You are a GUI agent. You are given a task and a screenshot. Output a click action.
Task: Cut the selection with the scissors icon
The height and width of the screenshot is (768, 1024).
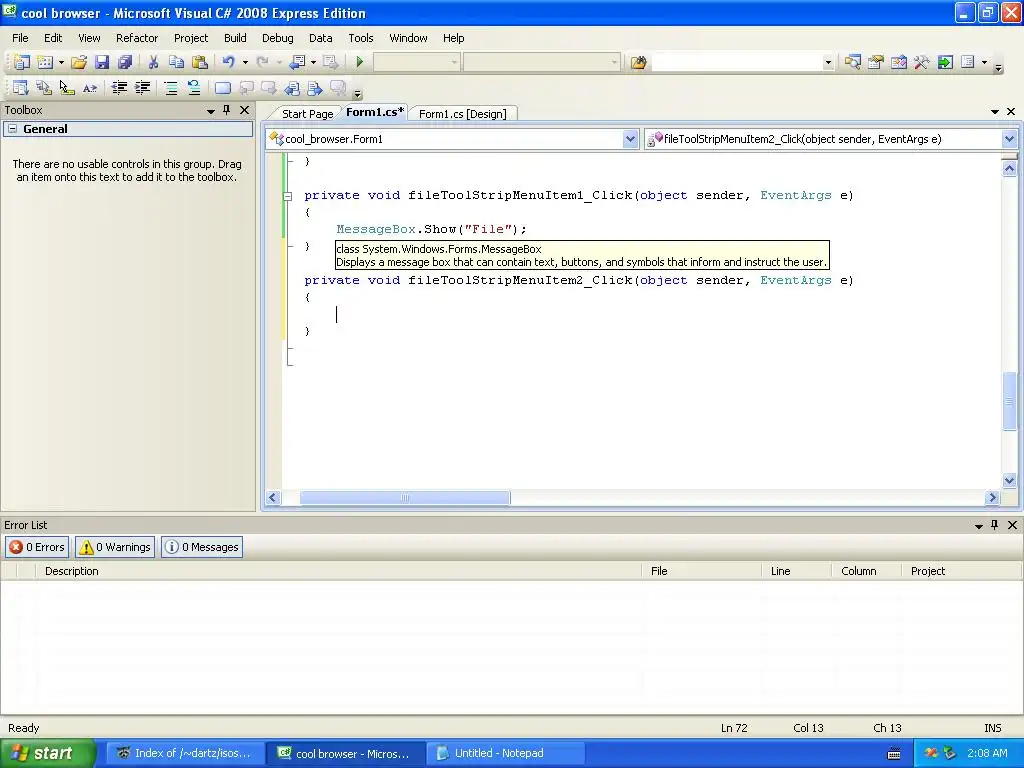(153, 62)
